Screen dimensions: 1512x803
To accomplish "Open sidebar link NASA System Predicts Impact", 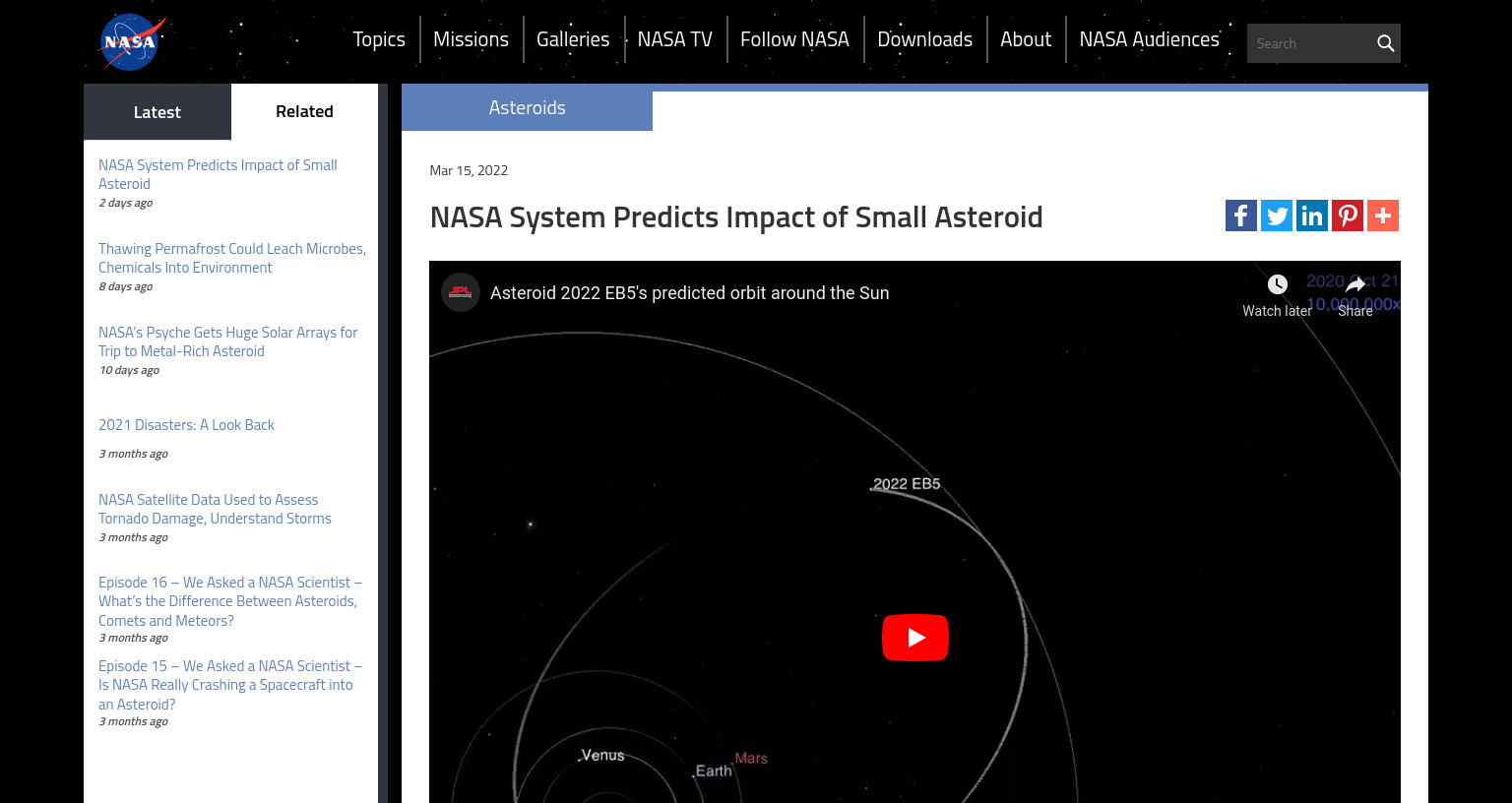I will (218, 174).
